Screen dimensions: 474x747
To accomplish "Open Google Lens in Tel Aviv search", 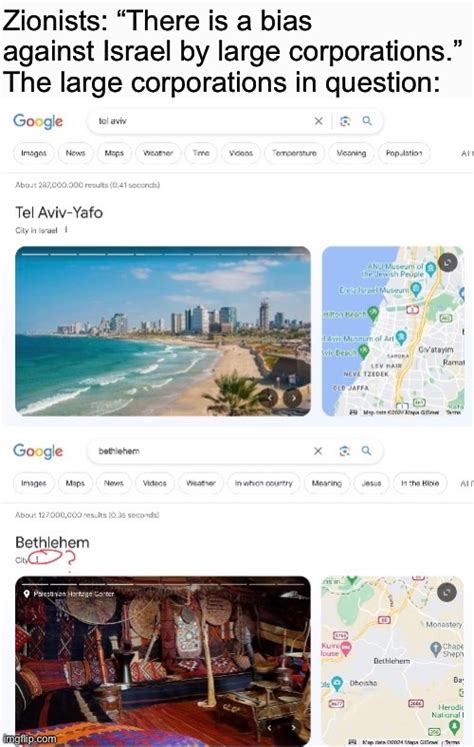I will click(345, 121).
